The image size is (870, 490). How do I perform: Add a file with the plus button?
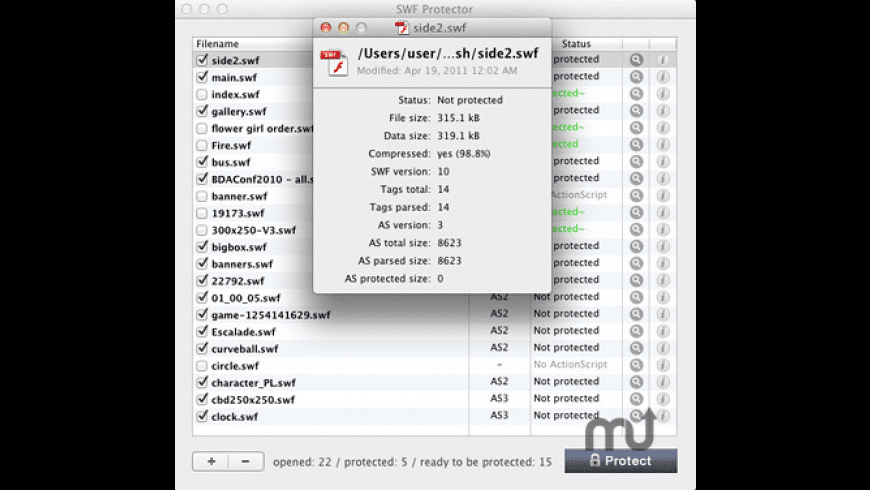pos(211,461)
